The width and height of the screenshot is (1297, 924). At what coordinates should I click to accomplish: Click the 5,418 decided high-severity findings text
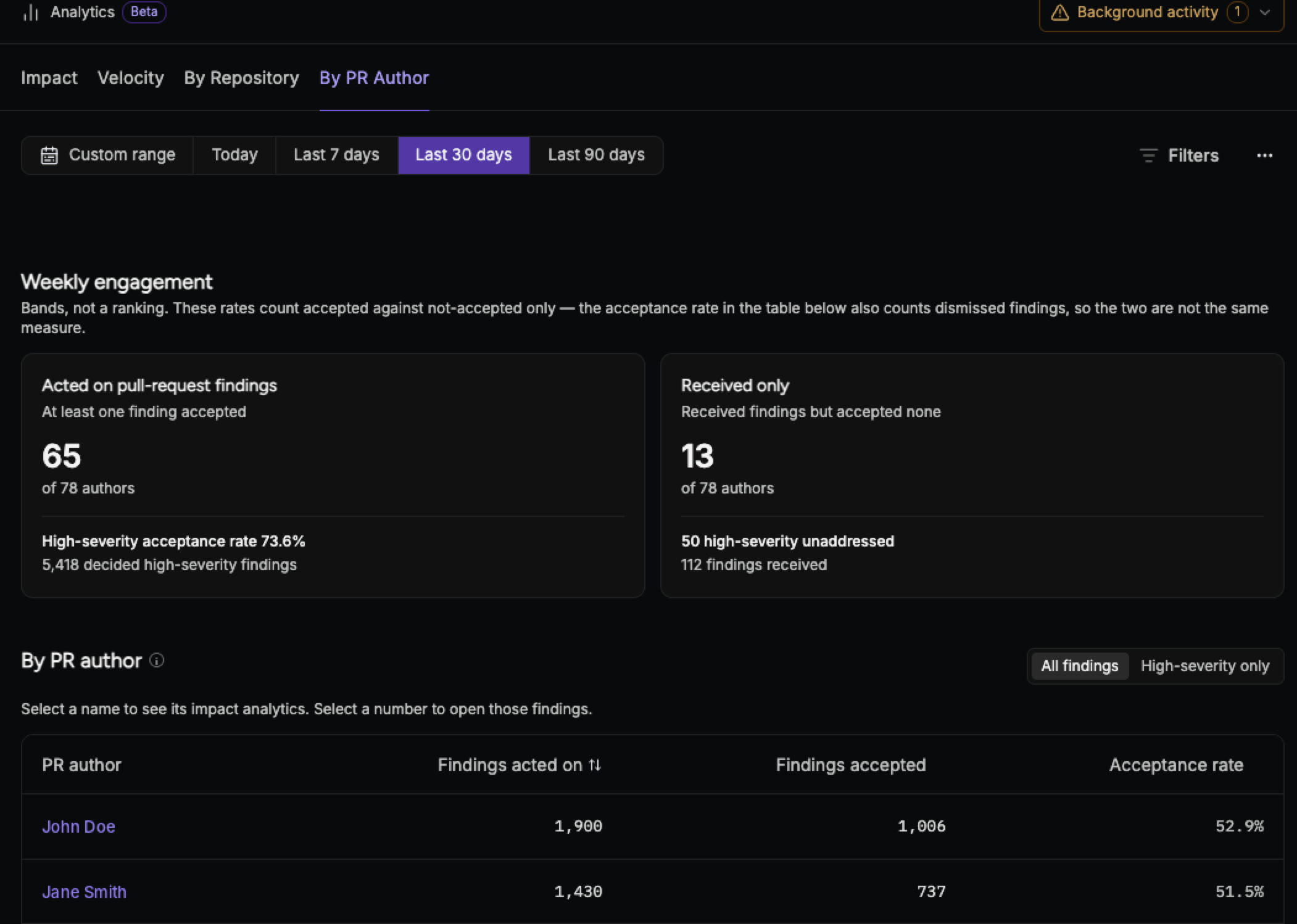[x=169, y=564]
